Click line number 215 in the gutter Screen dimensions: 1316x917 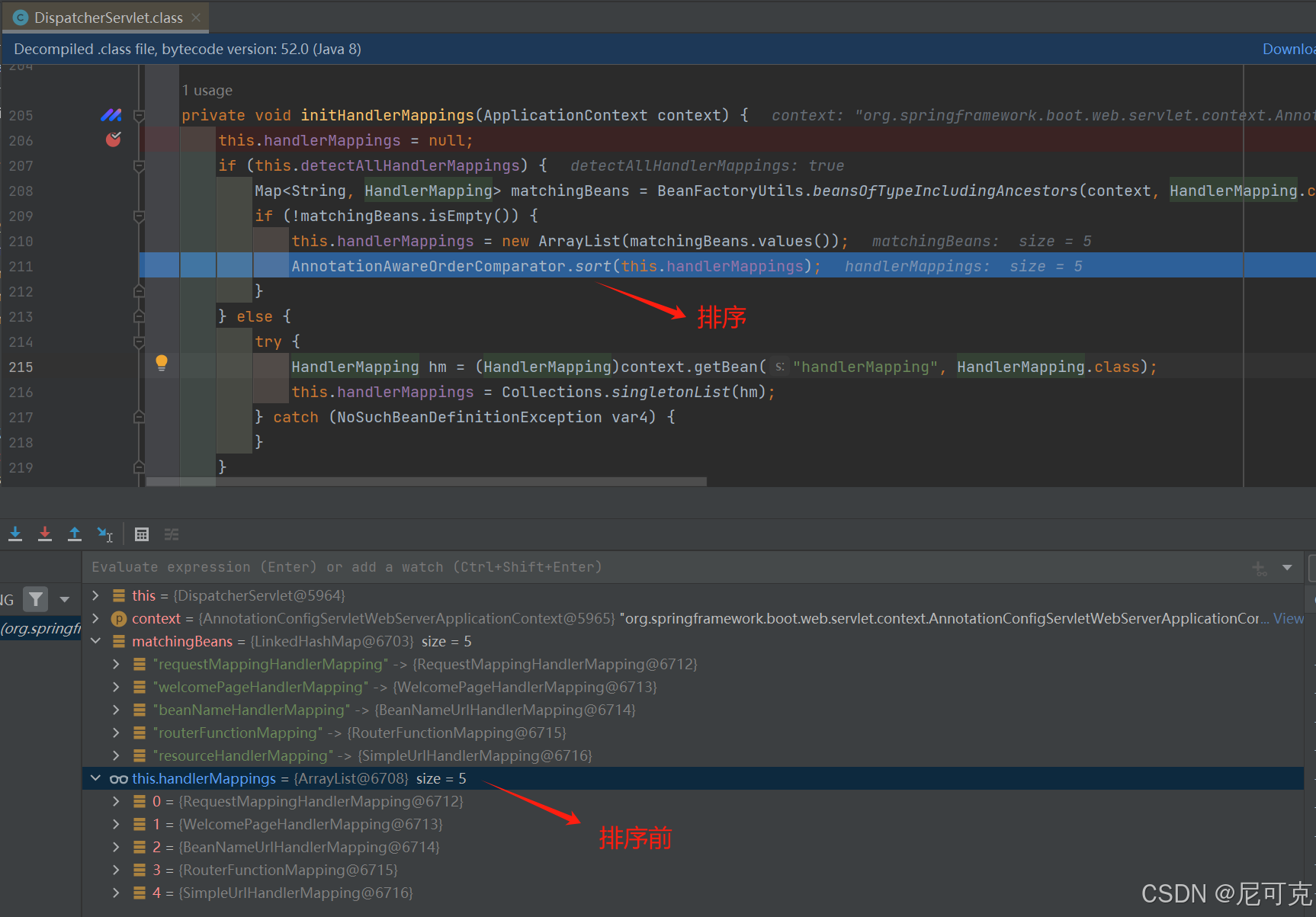(21, 367)
